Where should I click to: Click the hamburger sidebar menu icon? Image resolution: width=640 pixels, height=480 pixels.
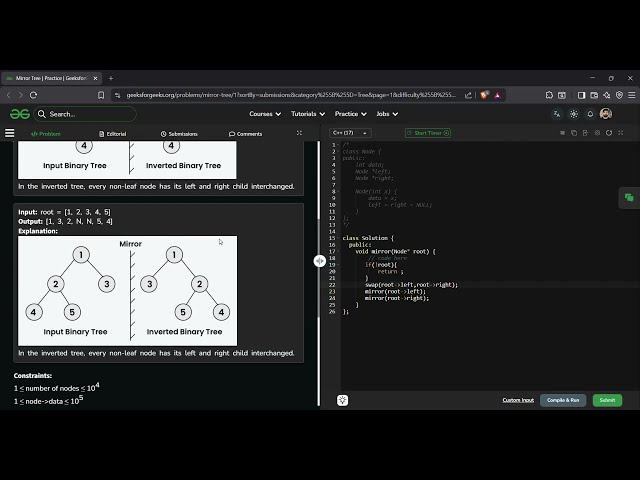(9, 133)
